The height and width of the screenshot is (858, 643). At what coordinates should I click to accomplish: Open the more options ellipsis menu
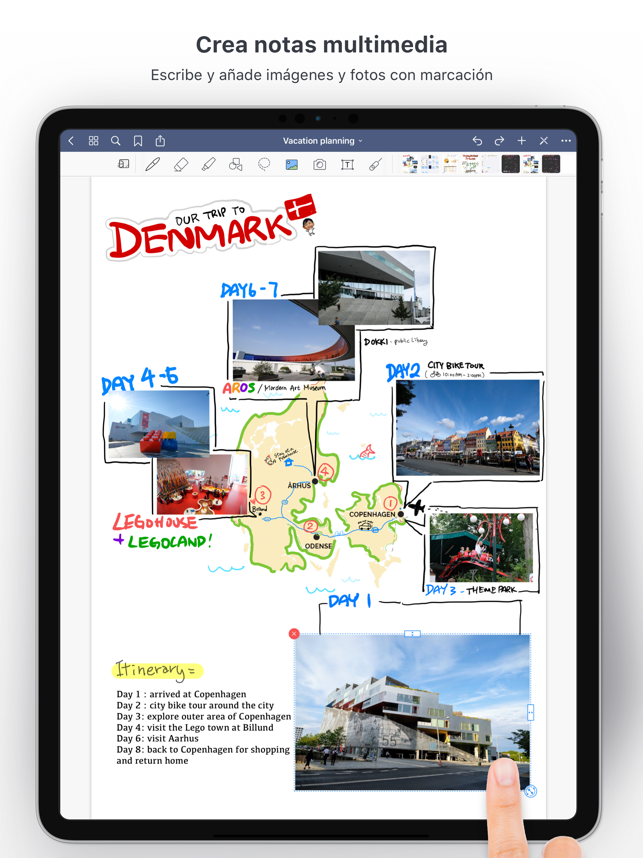tap(566, 141)
